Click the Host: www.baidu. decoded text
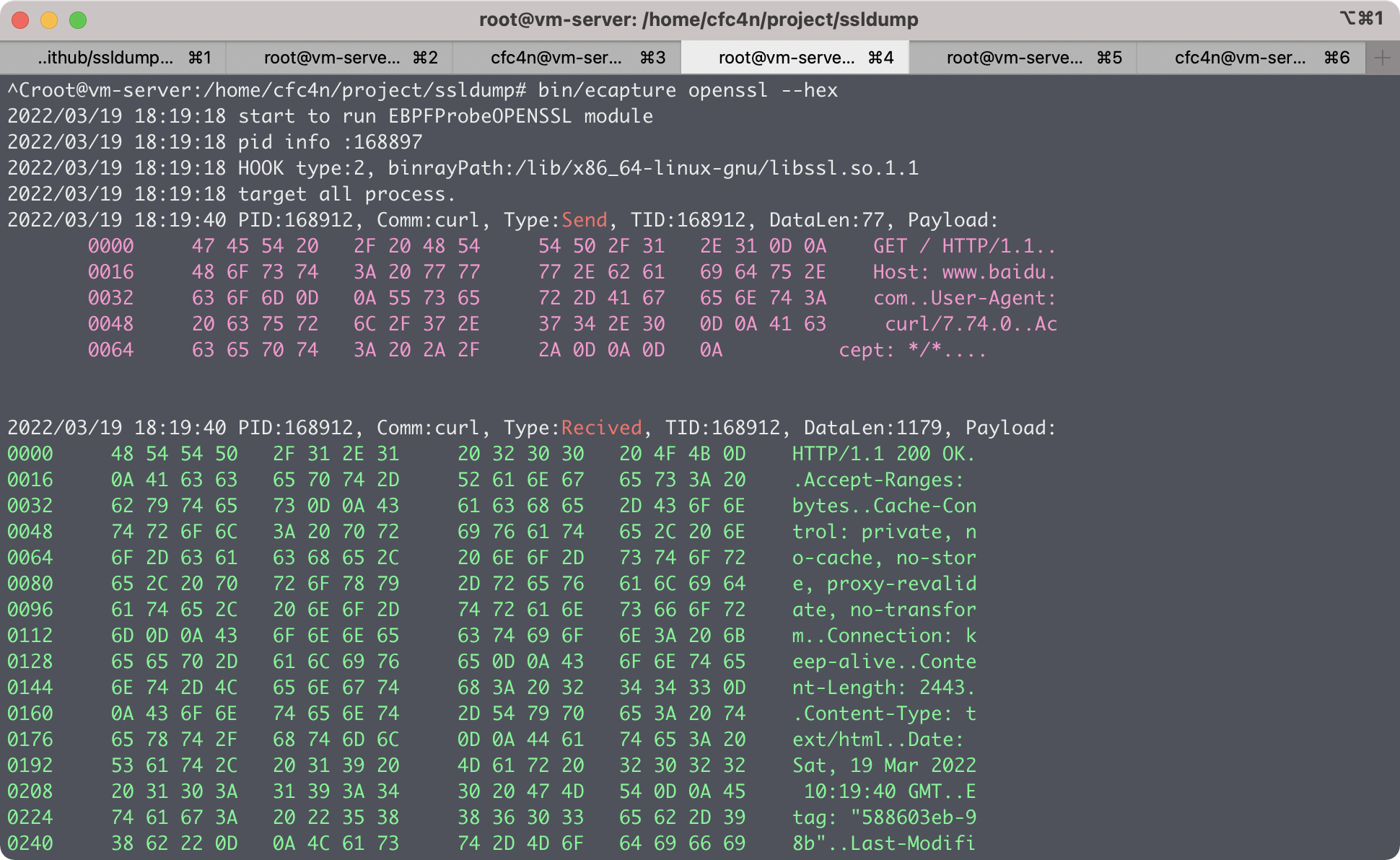This screenshot has height=860, width=1400. click(964, 272)
